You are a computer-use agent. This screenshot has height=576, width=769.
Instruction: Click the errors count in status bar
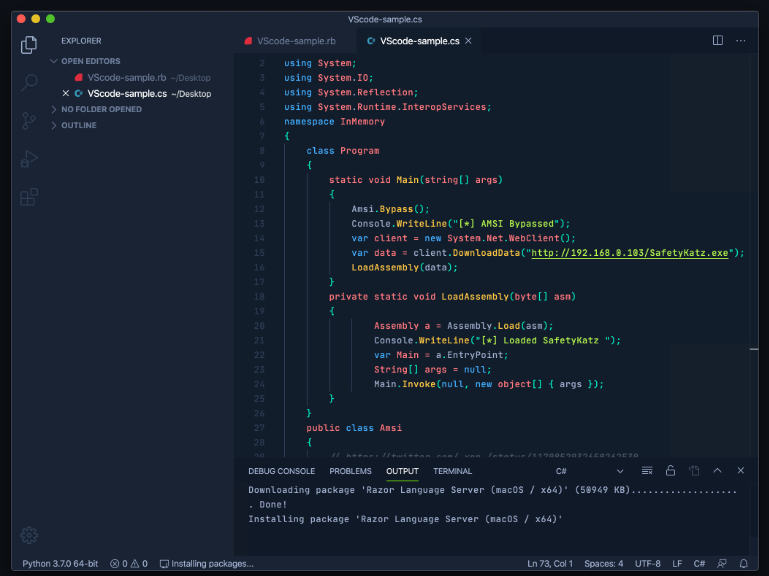click(x=119, y=564)
